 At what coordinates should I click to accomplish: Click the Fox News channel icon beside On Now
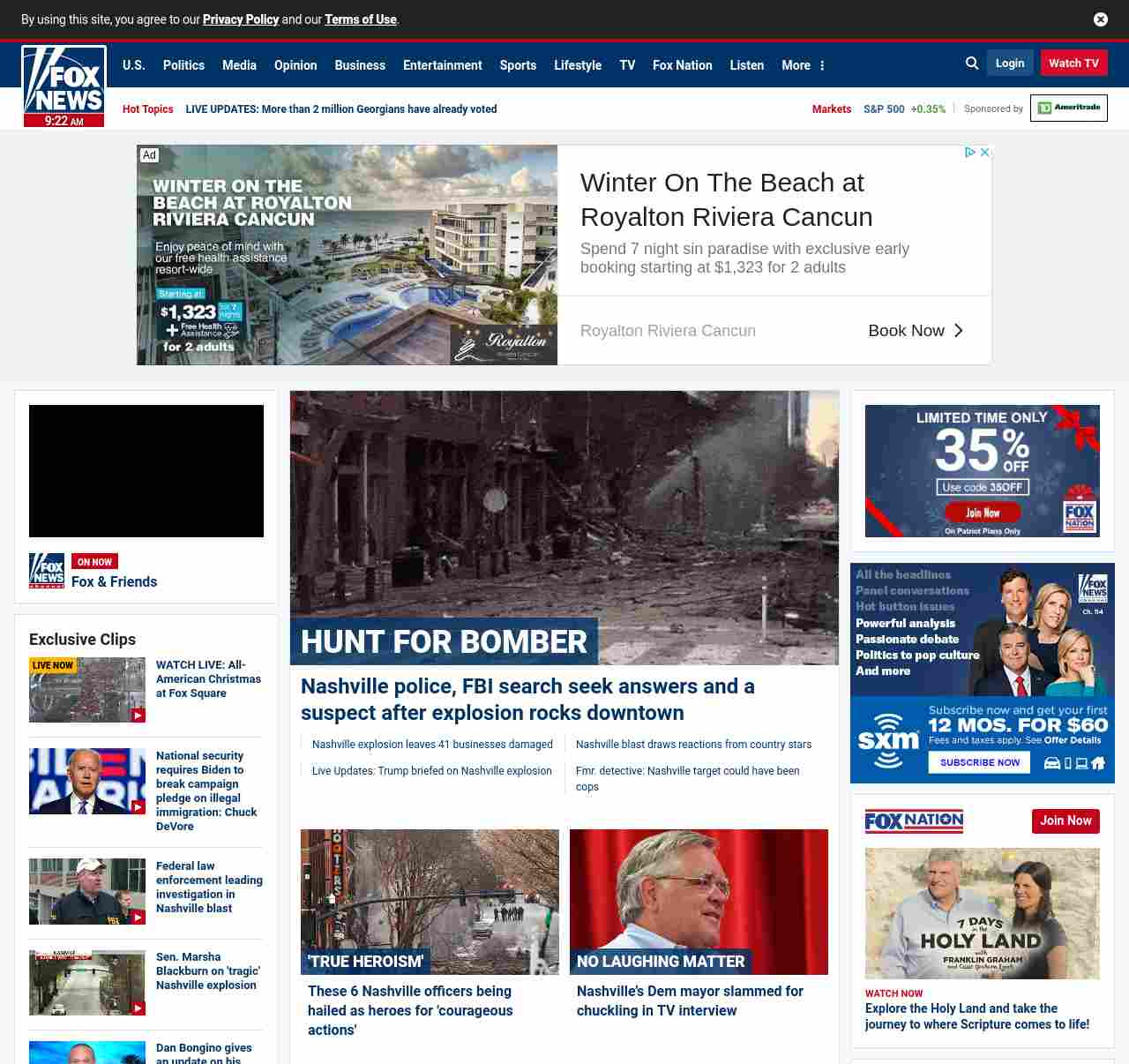click(47, 571)
